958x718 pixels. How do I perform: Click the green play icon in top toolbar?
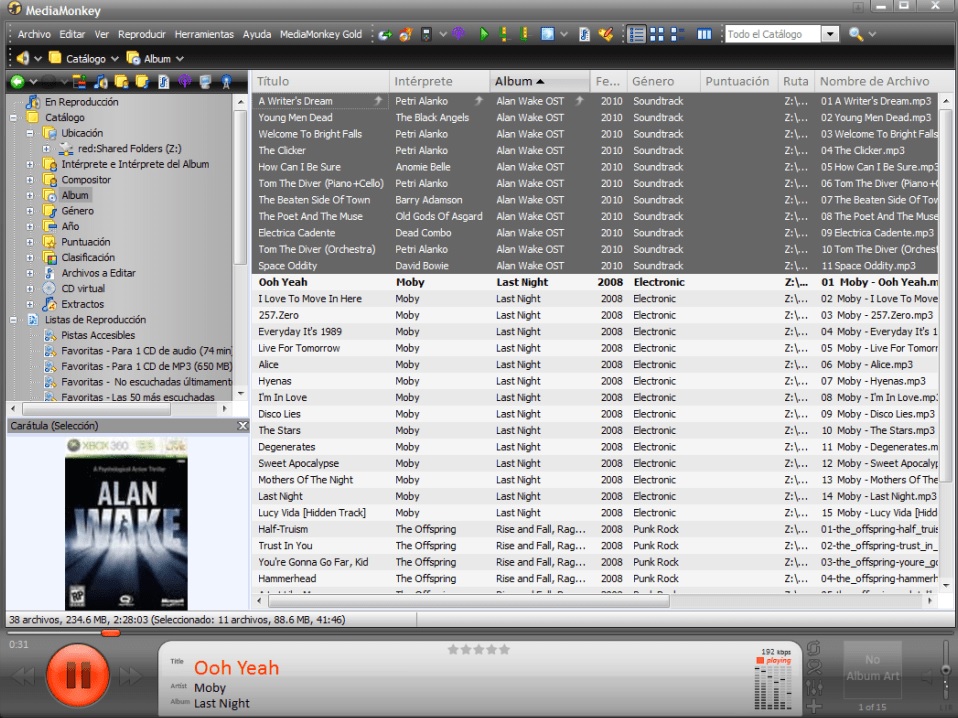484,34
